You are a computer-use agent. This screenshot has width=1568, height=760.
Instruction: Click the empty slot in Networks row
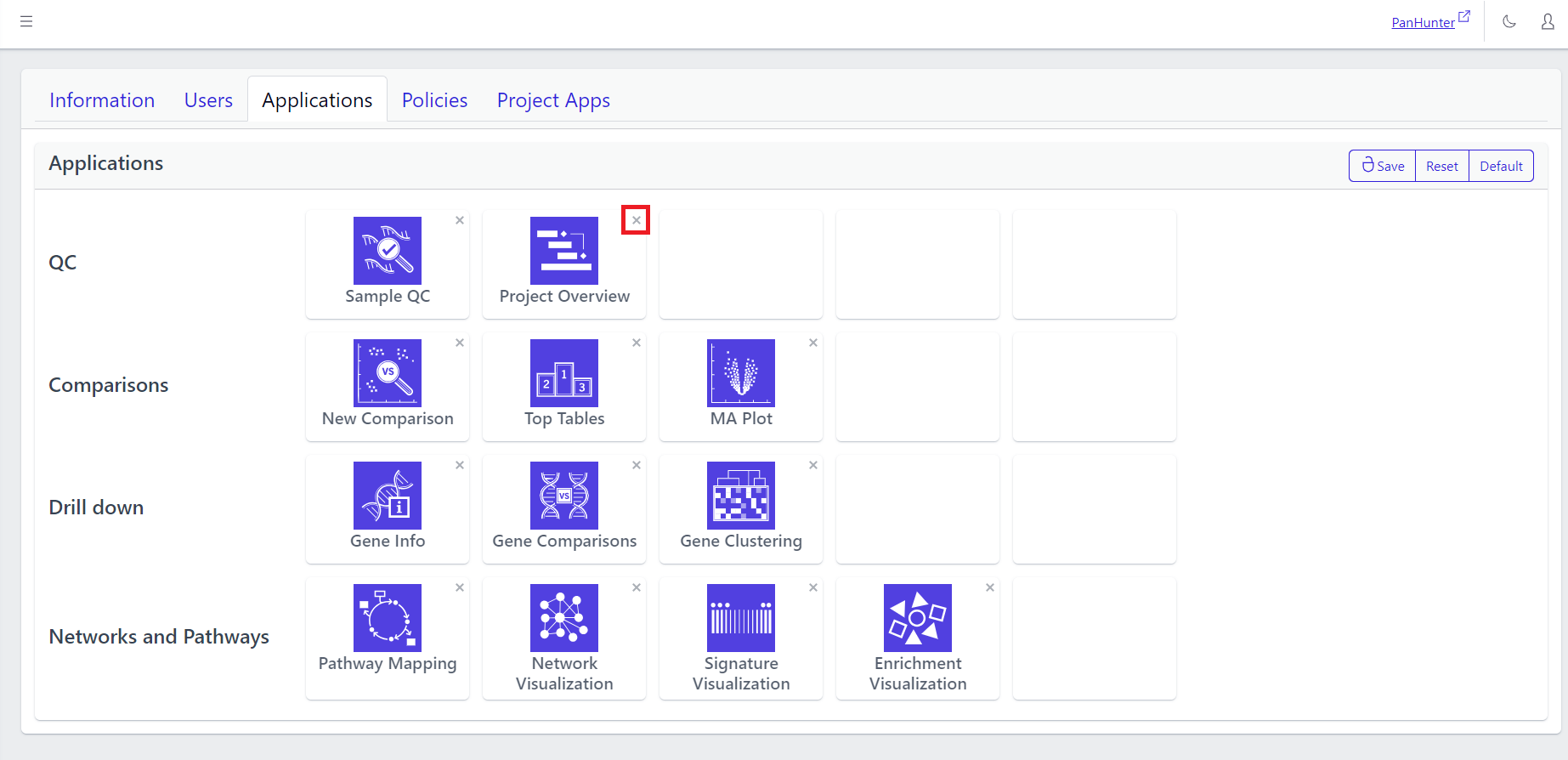[x=1095, y=638]
